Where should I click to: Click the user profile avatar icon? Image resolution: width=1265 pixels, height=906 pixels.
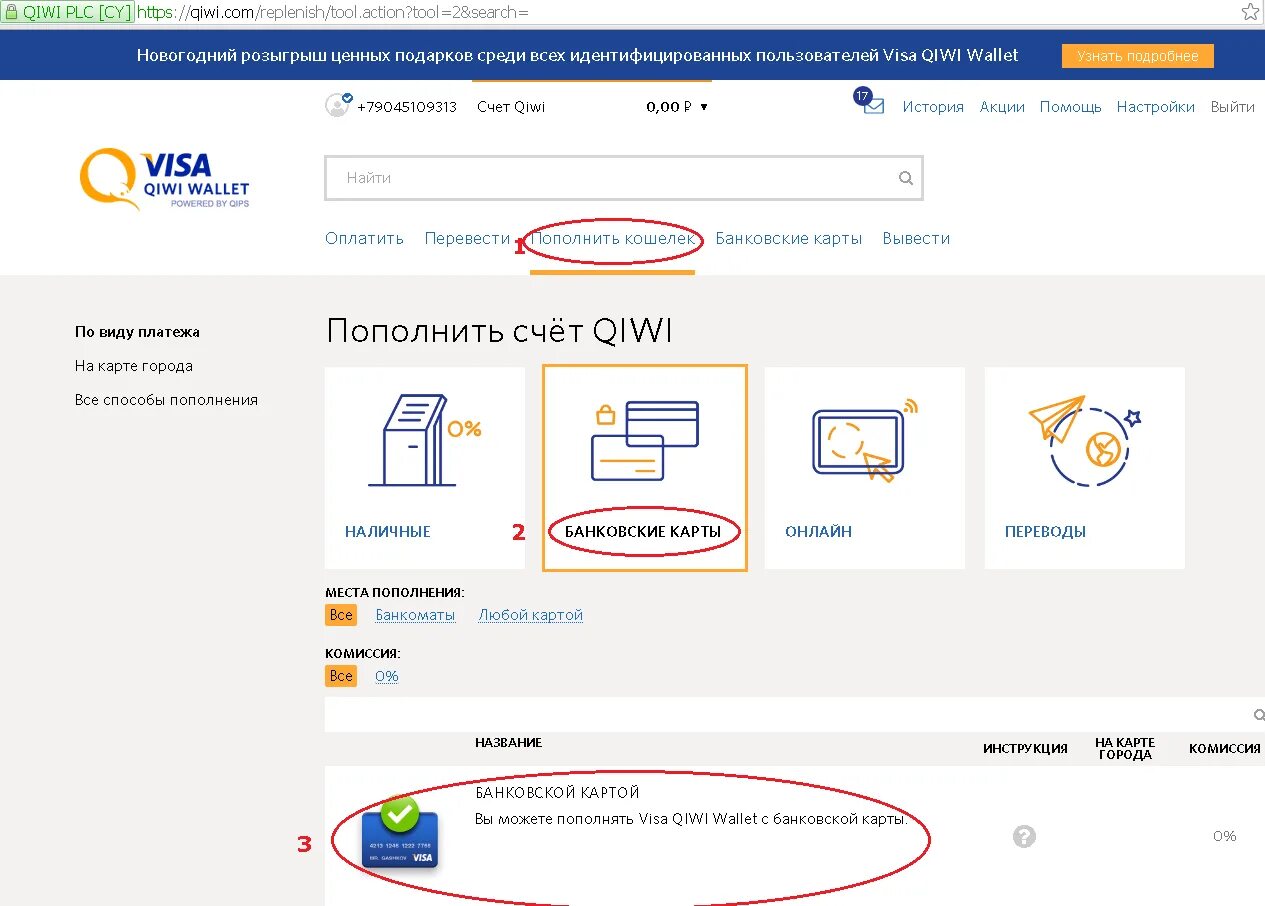point(337,105)
